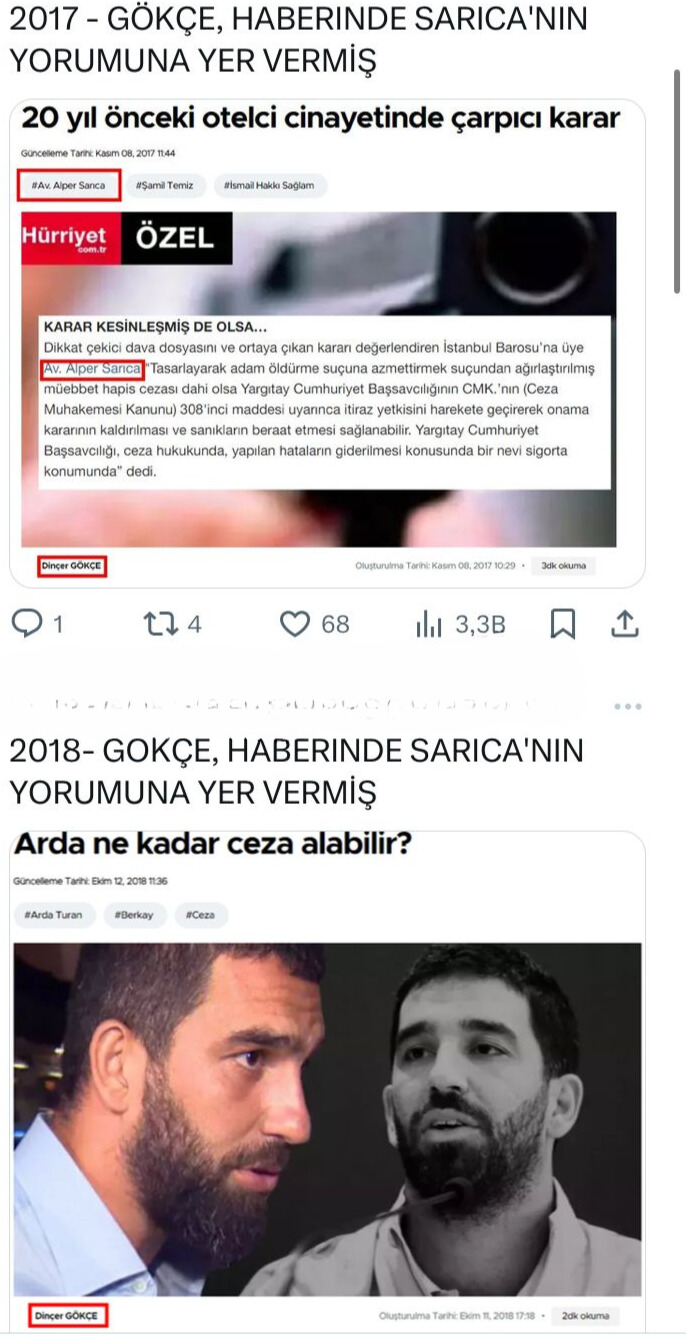
Task: Open the three-dot more options menu
Action: [628, 706]
